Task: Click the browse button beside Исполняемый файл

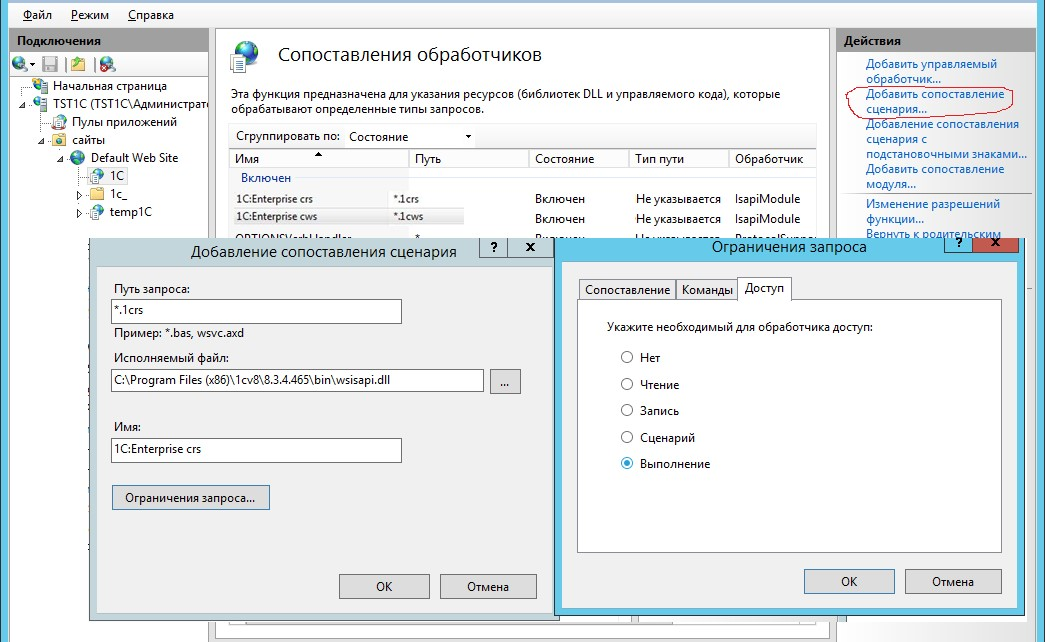Action: click(x=505, y=381)
